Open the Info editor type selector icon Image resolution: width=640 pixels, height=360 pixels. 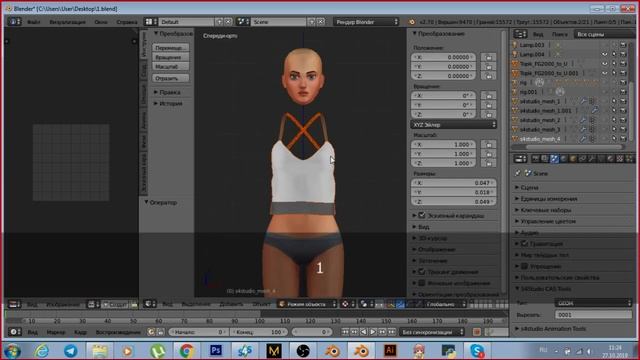point(14,21)
